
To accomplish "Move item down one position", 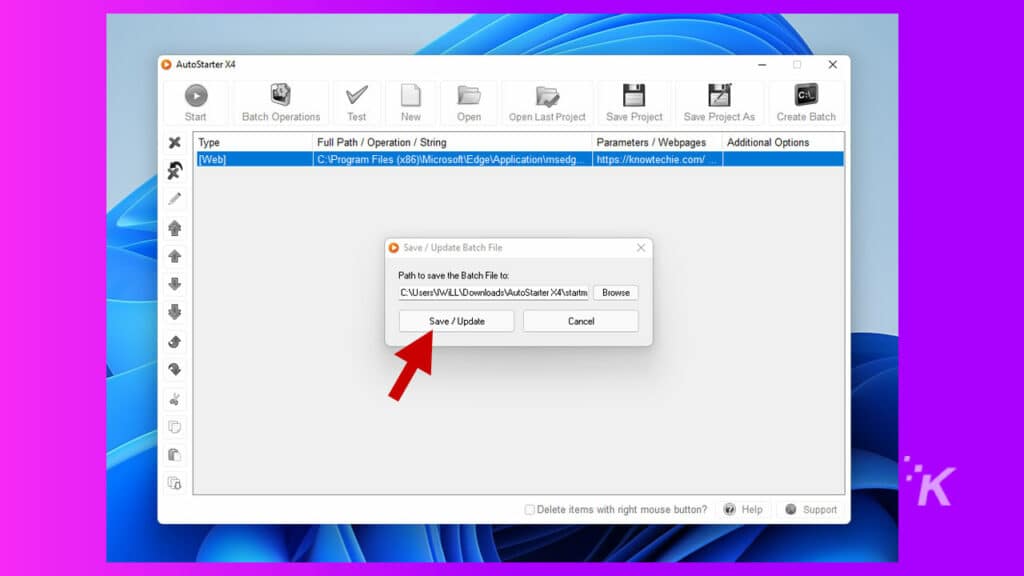I will (x=174, y=284).
